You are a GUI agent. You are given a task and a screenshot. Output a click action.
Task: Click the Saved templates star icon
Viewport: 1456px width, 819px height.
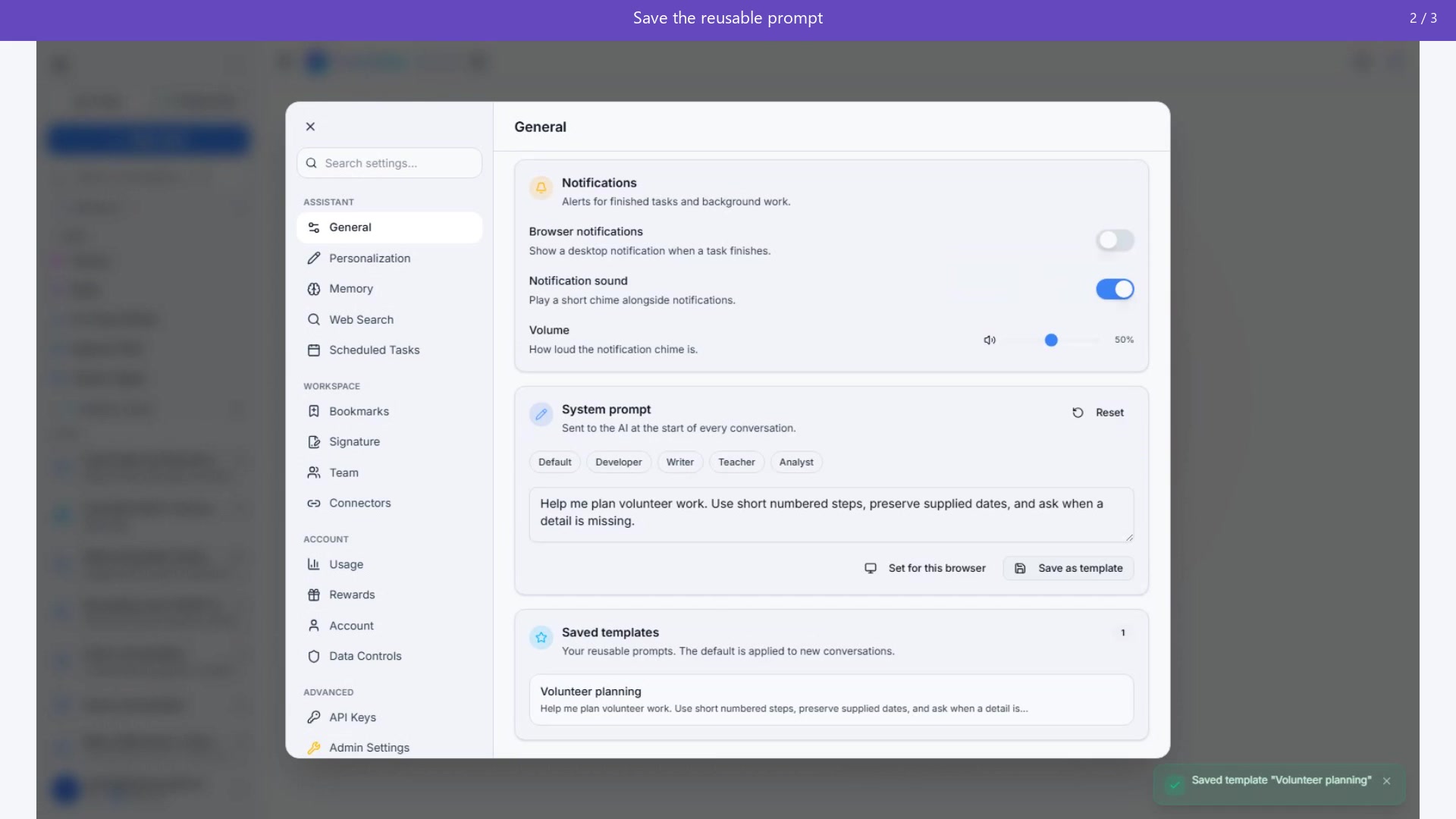click(541, 637)
